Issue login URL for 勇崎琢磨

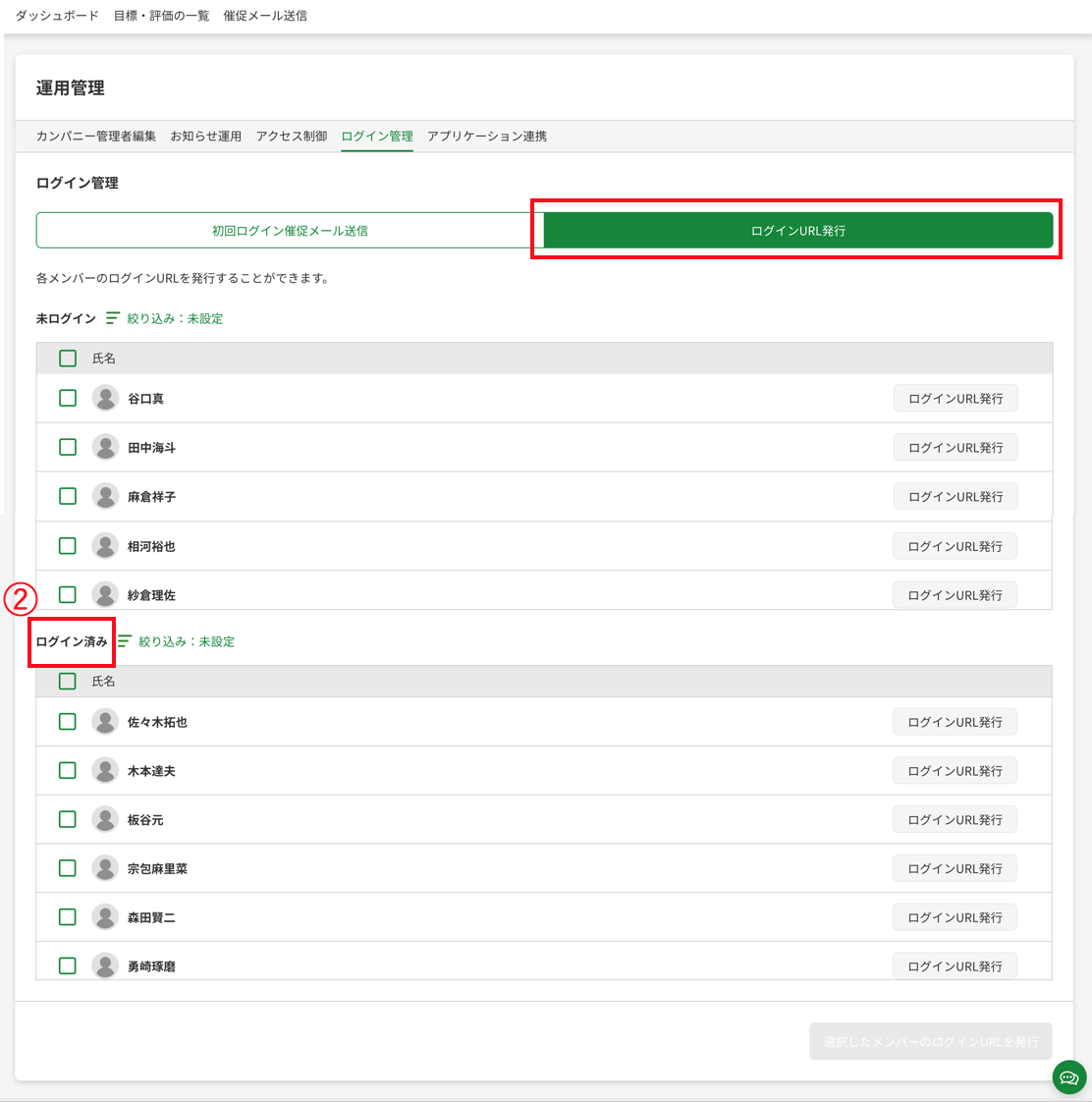(x=955, y=966)
